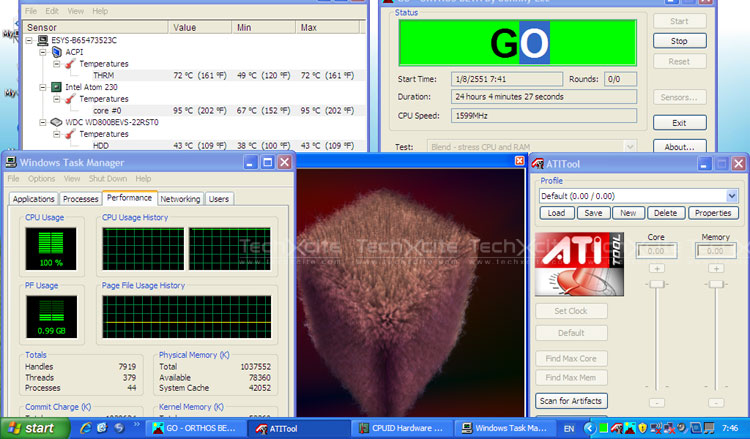Switch to the Networking tab

[x=180, y=199]
